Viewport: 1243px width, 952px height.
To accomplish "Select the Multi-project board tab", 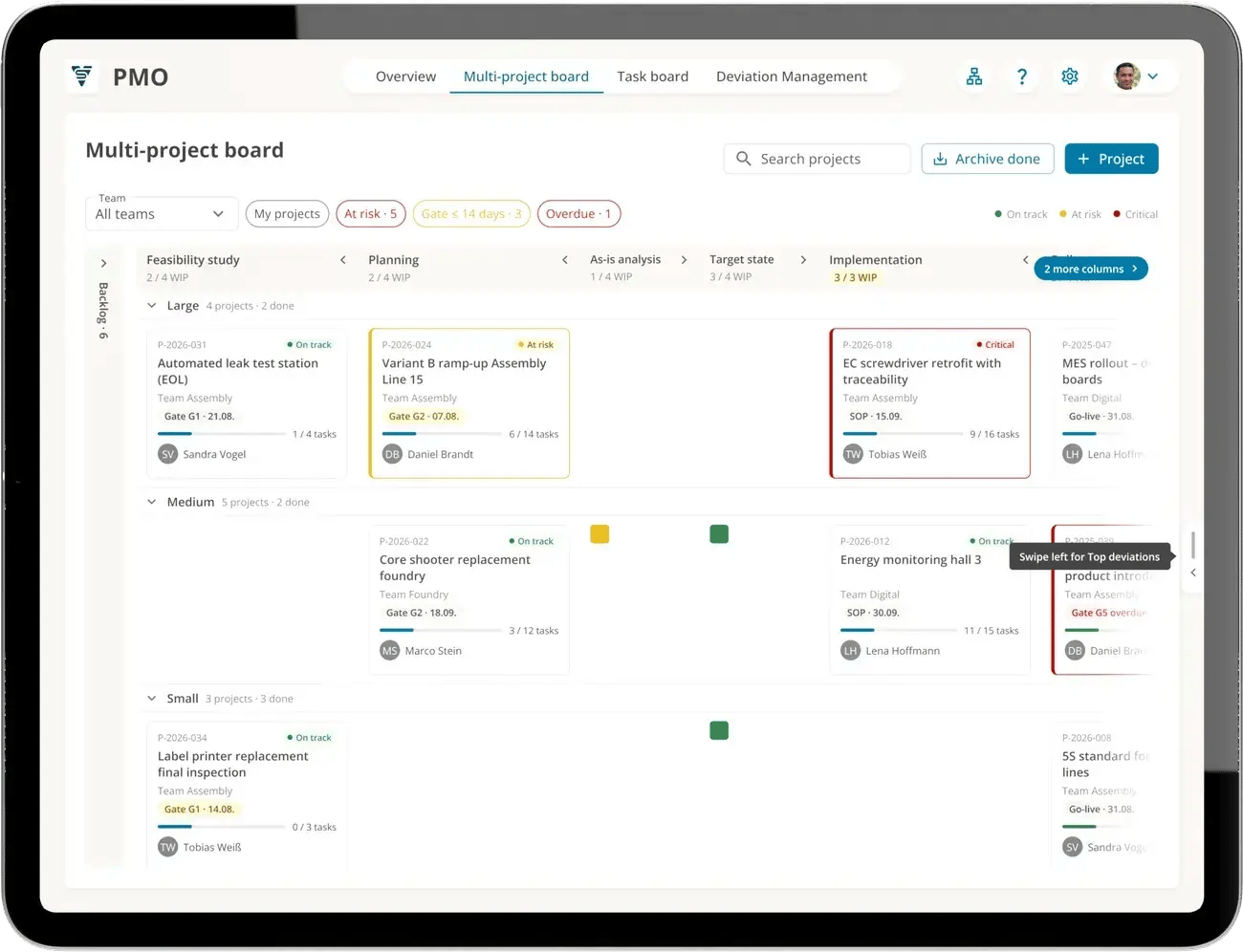I will [526, 76].
